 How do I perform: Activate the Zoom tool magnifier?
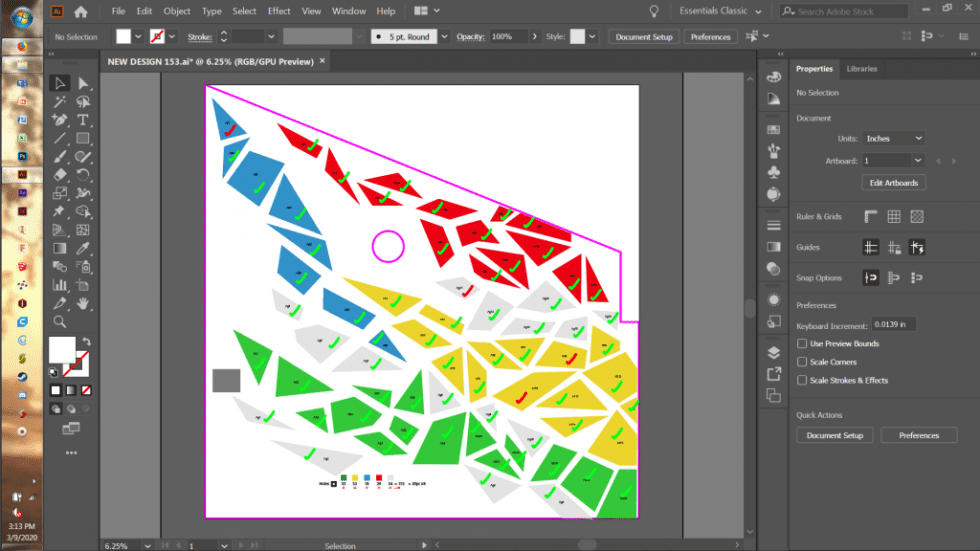point(60,321)
